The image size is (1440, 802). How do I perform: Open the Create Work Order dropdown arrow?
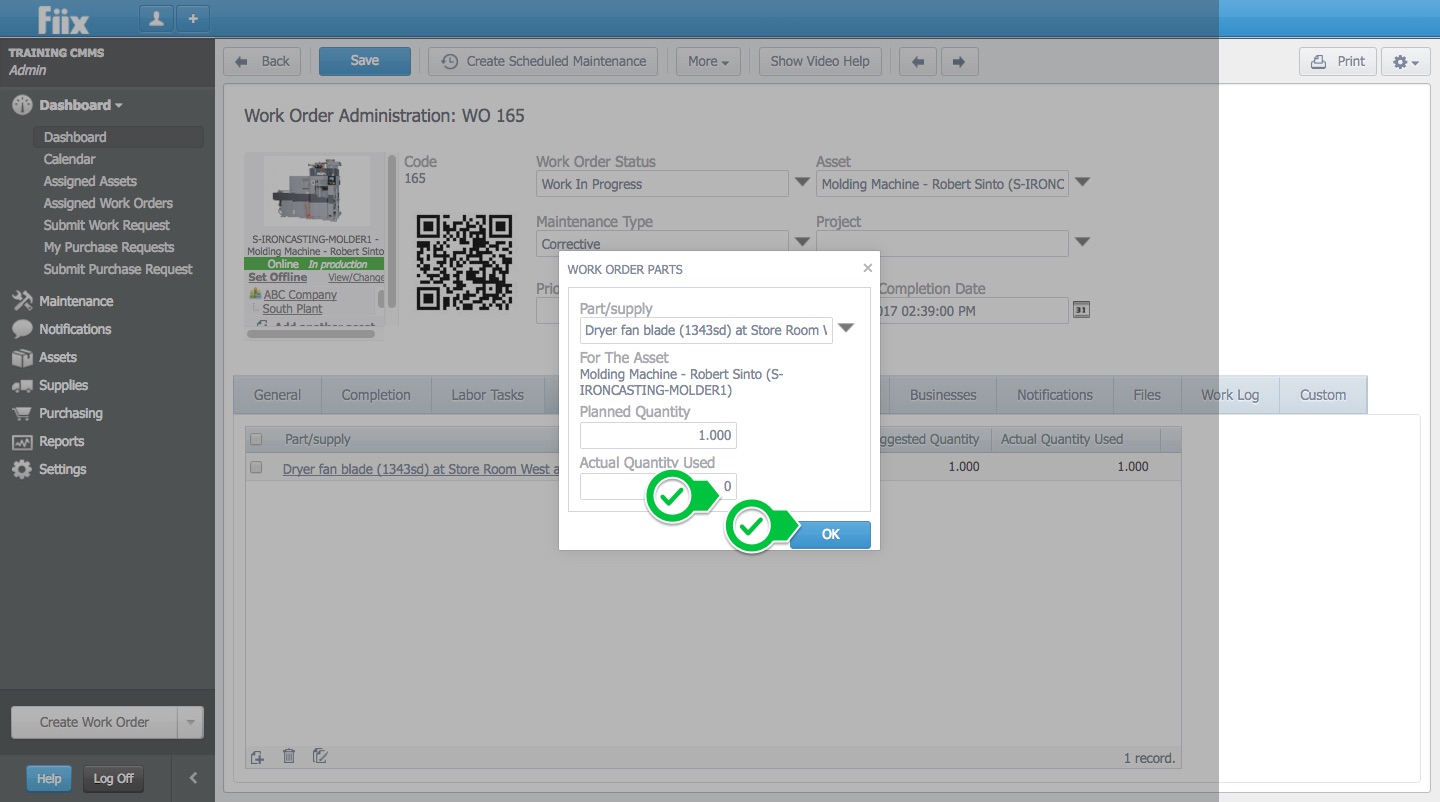click(x=190, y=722)
